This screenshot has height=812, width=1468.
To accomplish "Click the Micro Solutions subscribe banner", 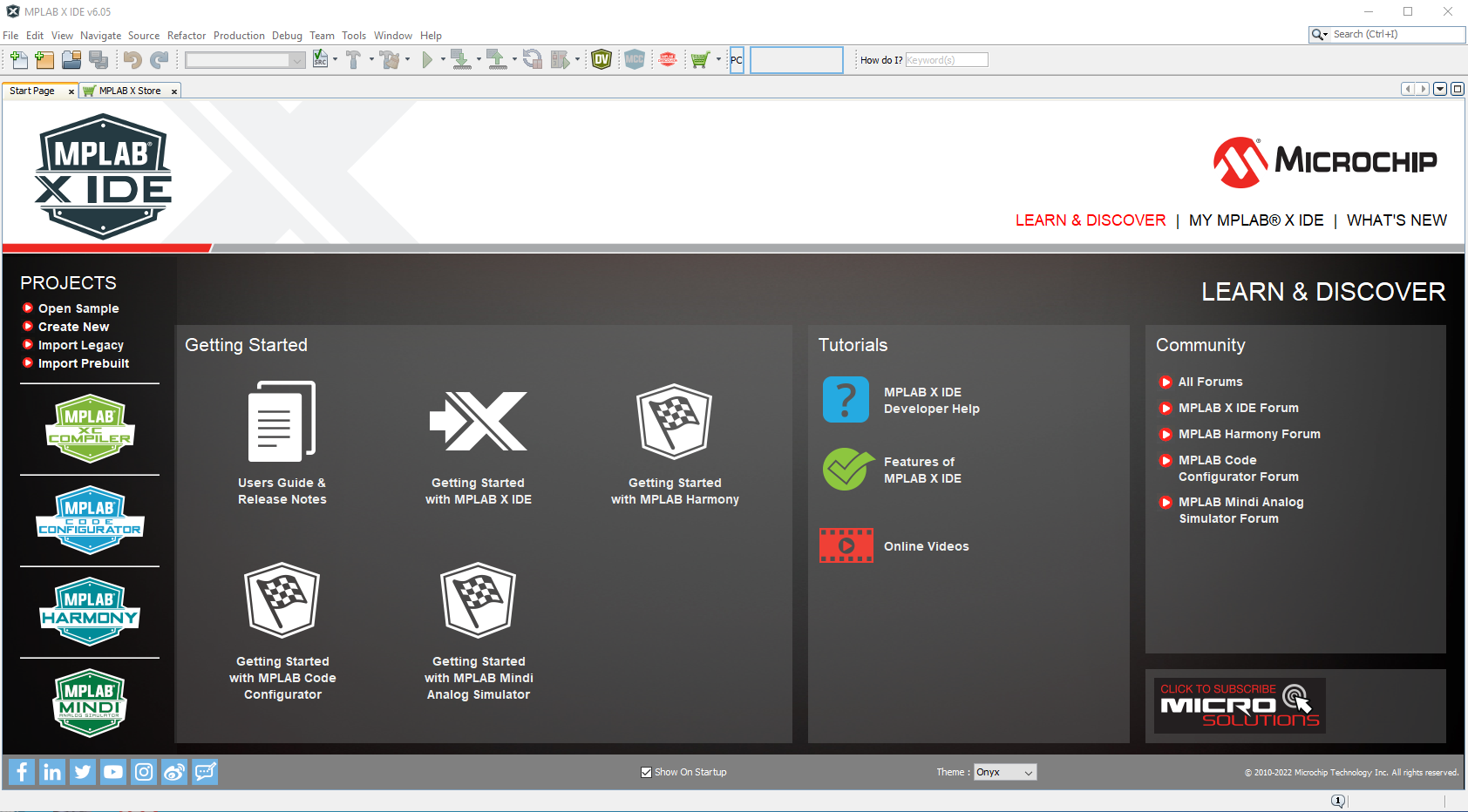I will click(x=1240, y=705).
